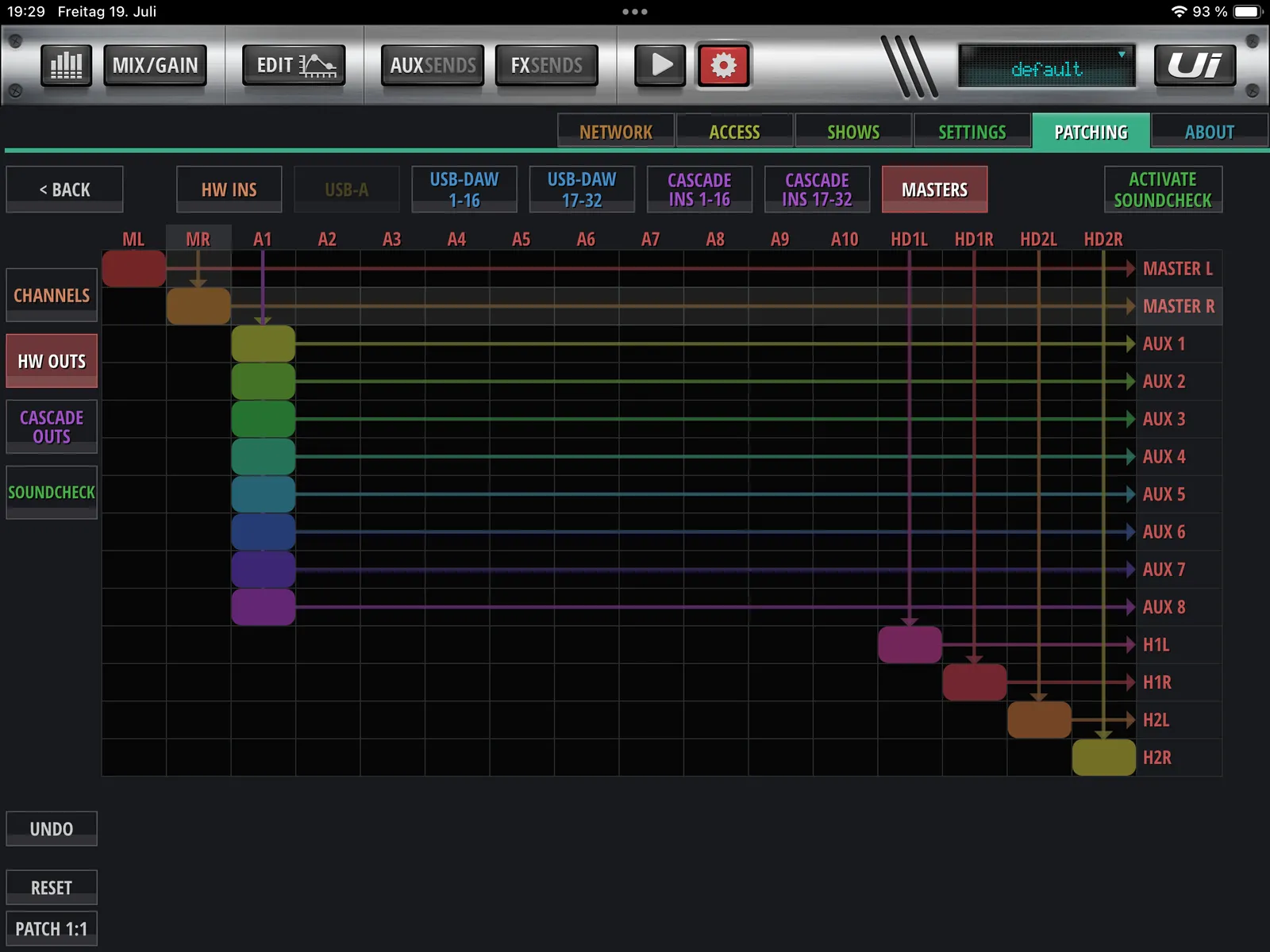The height and width of the screenshot is (952, 1270).
Task: Toggle the red ML to MASTER L patch node
Action: (x=134, y=269)
